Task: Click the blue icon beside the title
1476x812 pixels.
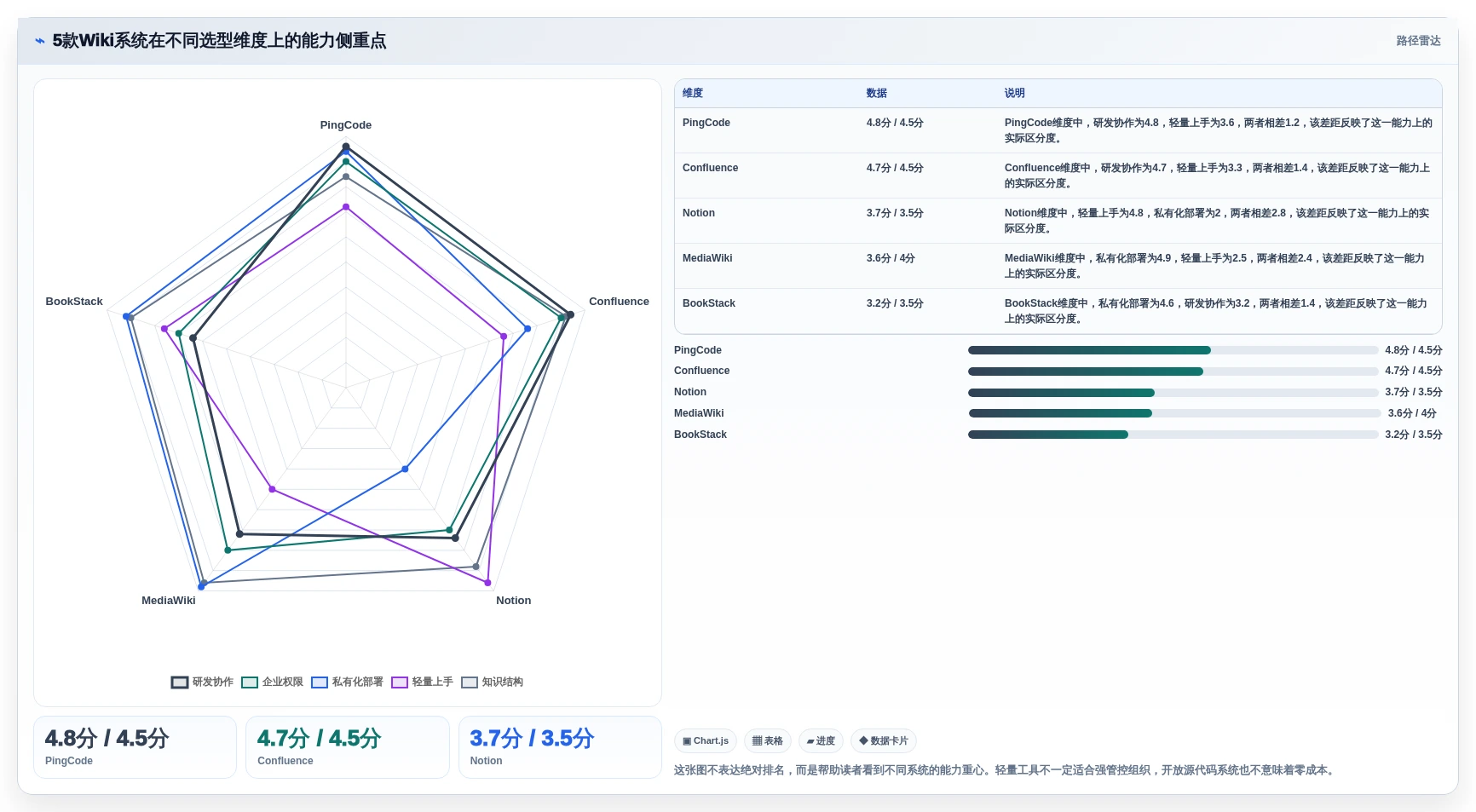Action: coord(40,41)
